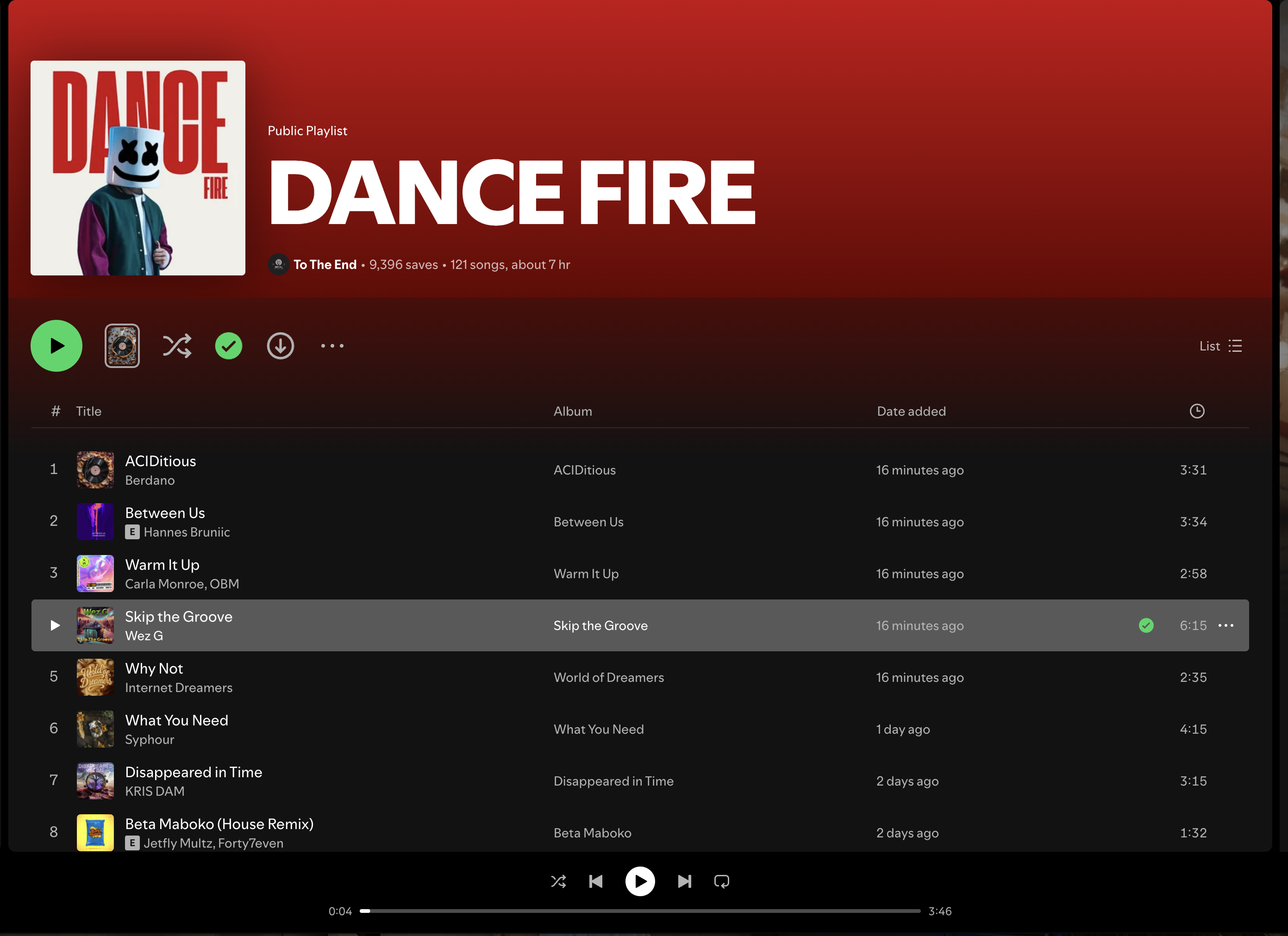Sort by the duration clock icon column
Screen dimensions: 1288x936
click(1197, 411)
